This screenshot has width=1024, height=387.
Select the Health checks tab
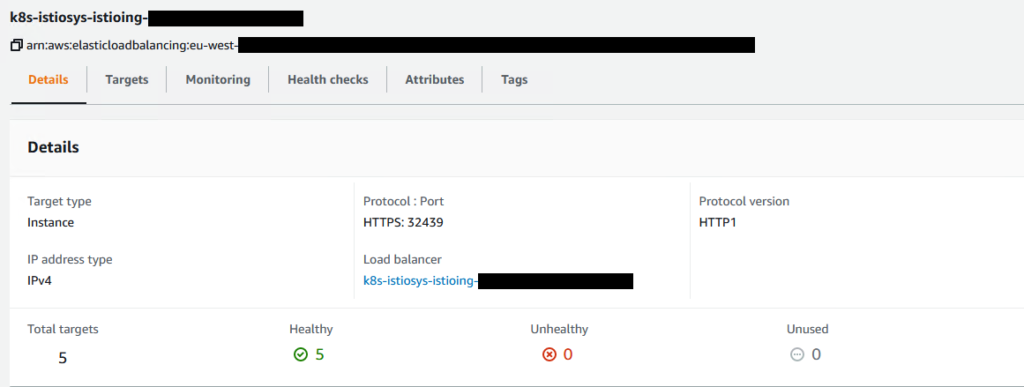click(328, 80)
